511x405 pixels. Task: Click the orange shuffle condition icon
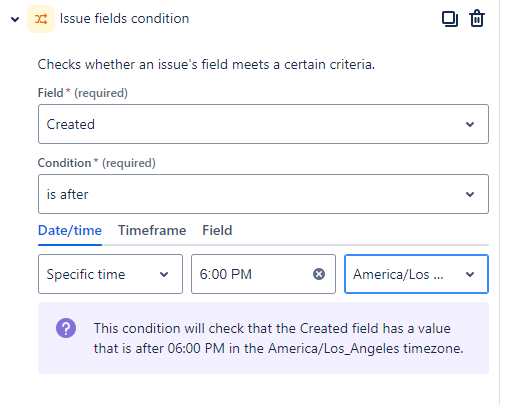pos(41,19)
